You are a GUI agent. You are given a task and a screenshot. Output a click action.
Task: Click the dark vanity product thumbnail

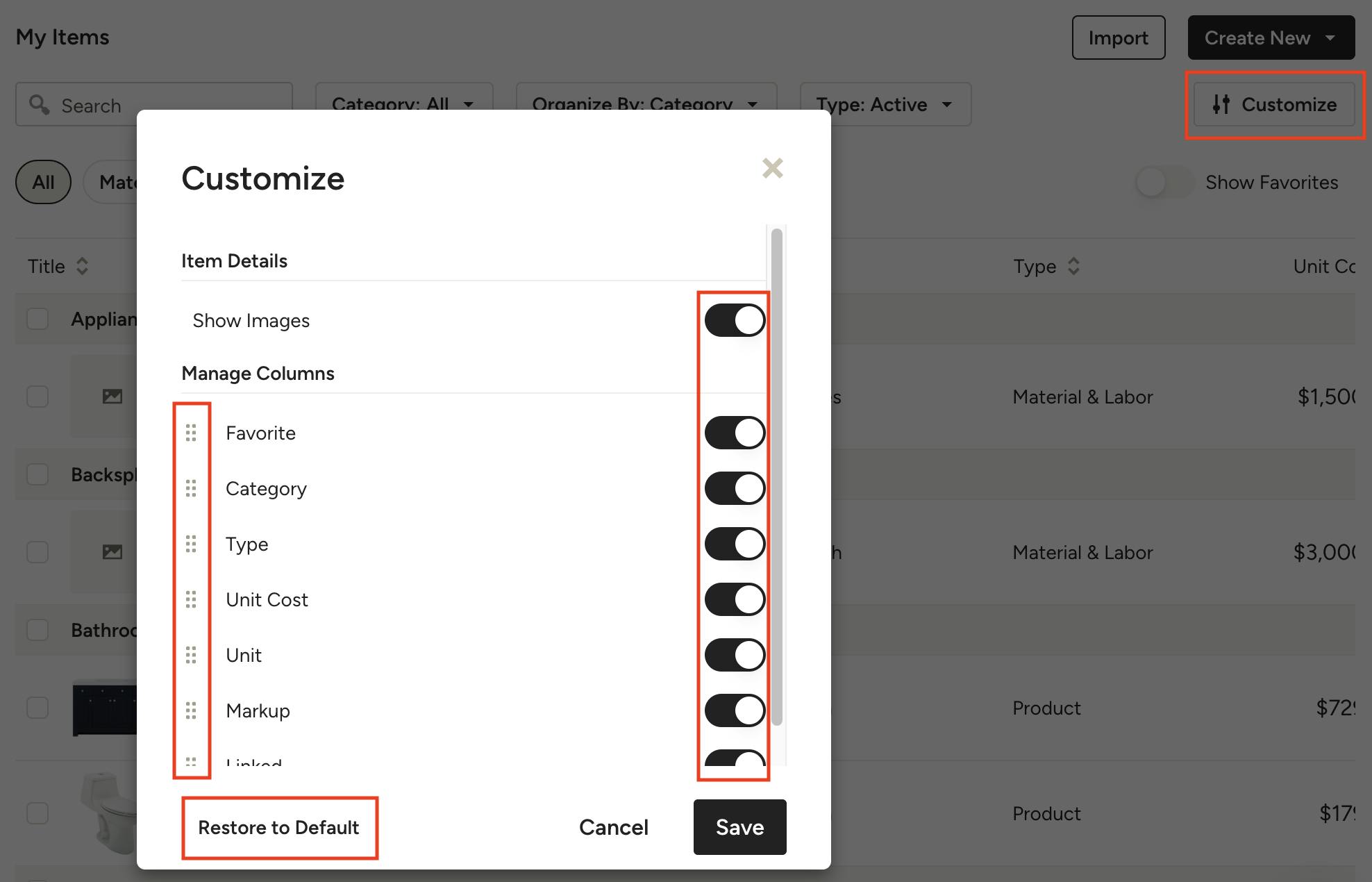tap(105, 708)
